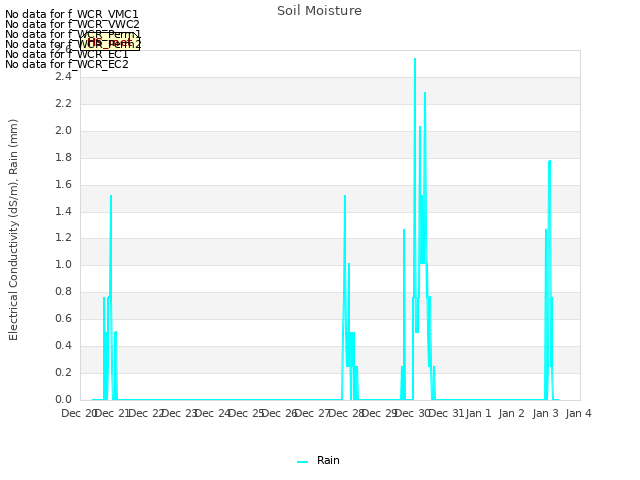Click the y-axis label 1.6

point(63,184)
